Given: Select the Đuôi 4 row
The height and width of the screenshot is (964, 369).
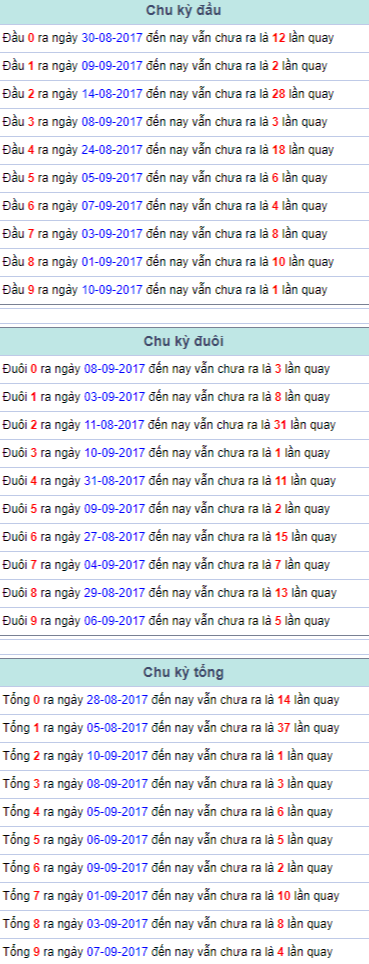Looking at the screenshot, I should tap(184, 481).
